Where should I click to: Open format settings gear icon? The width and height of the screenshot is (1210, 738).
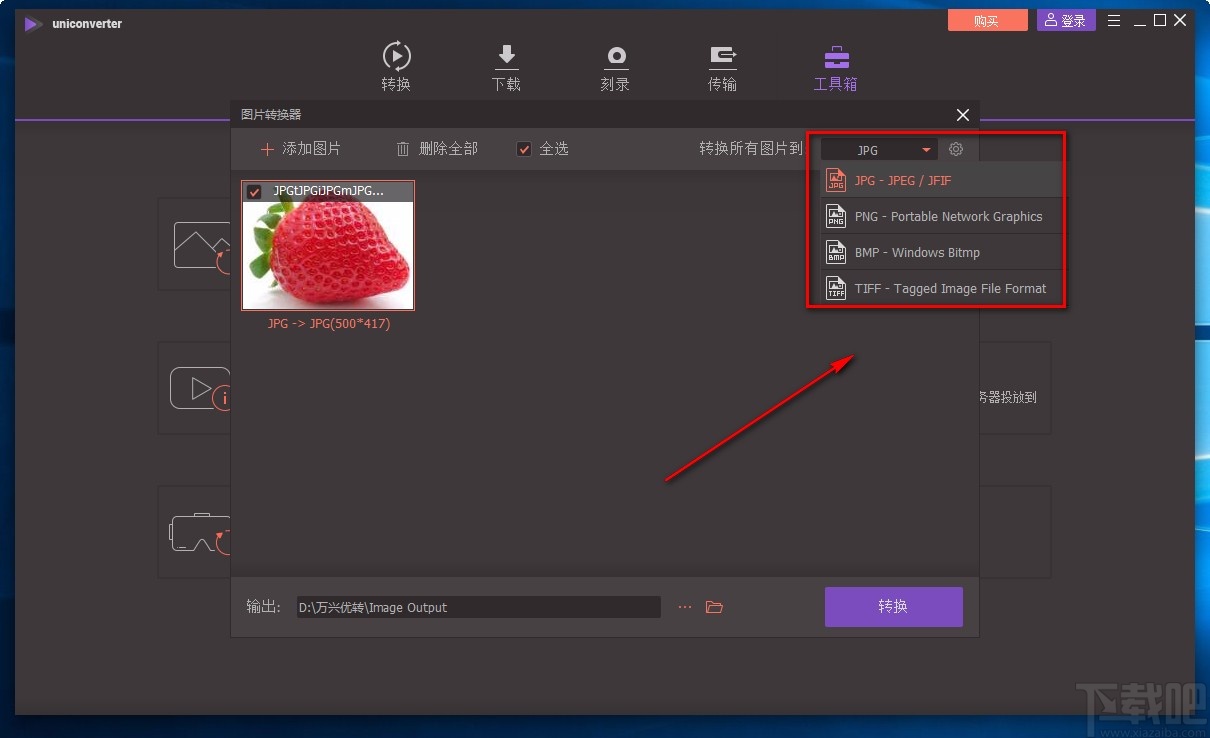956,149
